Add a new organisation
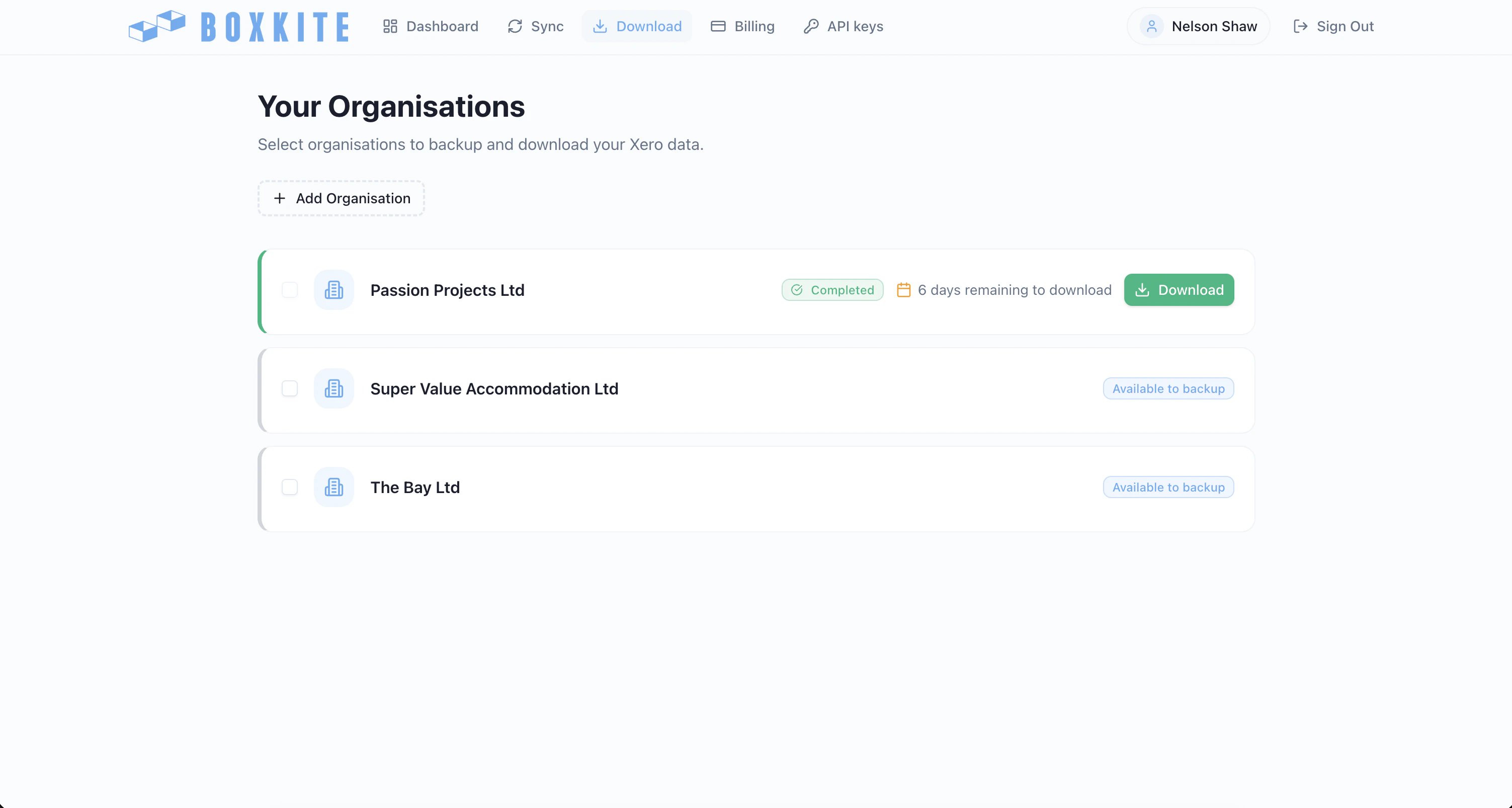The width and height of the screenshot is (1512, 808). point(341,198)
